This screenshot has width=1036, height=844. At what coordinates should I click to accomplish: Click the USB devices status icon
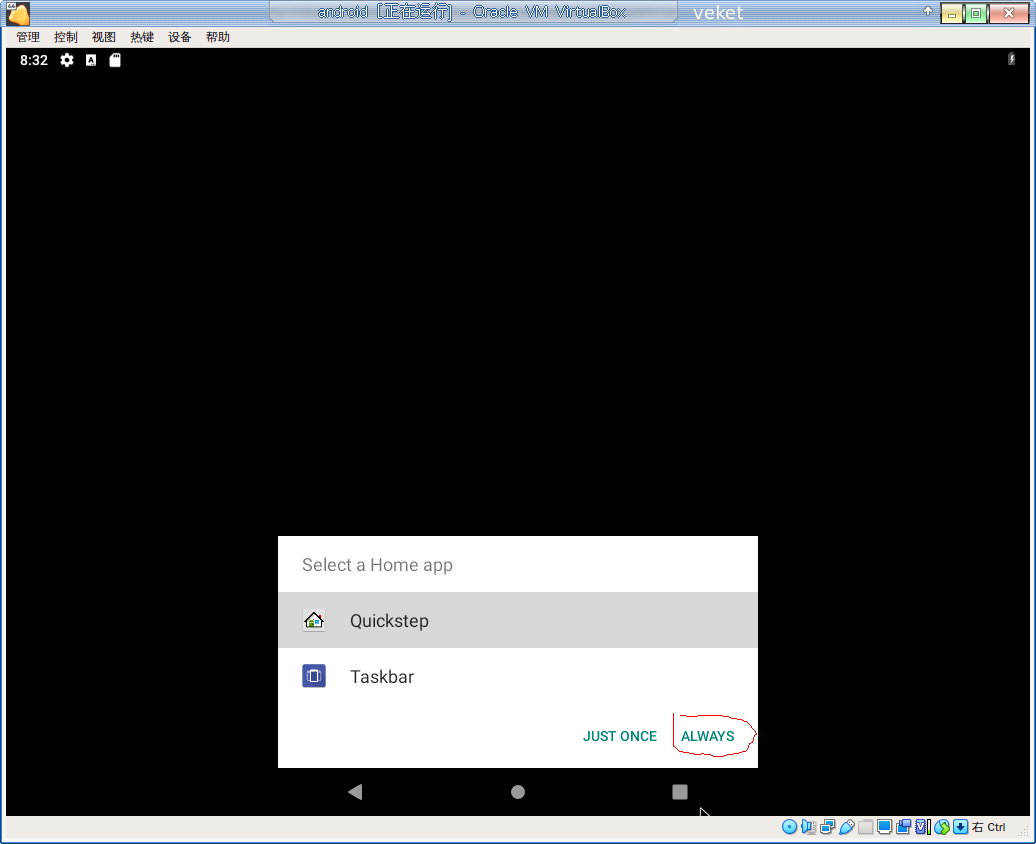(x=846, y=827)
